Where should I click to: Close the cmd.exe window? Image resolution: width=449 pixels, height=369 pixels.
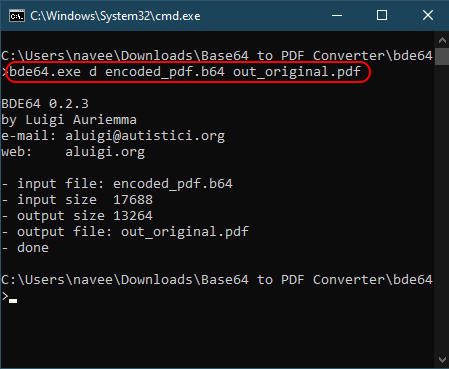(x=428, y=15)
